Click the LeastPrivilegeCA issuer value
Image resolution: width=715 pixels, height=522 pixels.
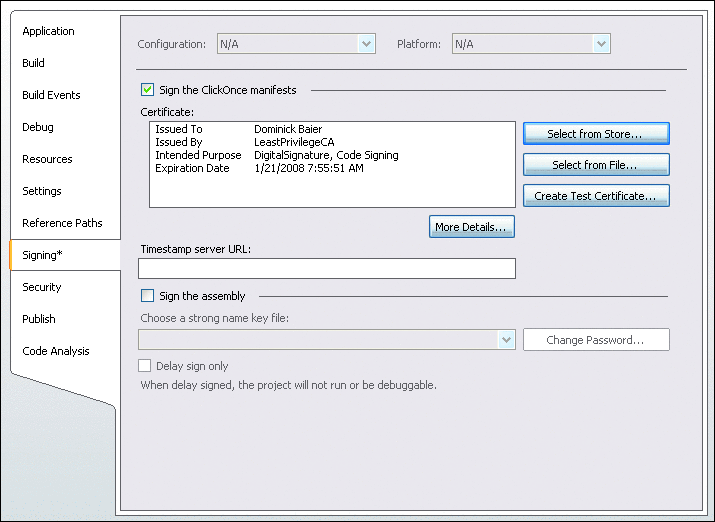tap(294, 142)
